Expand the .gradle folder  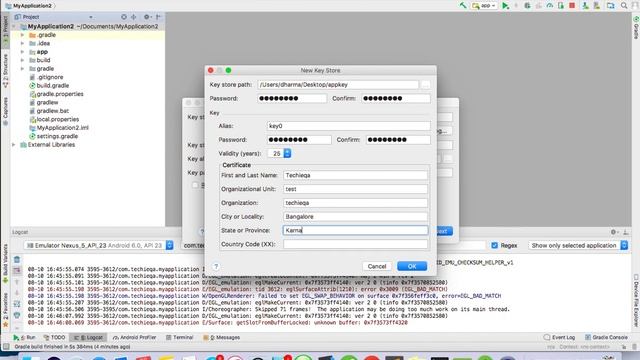click(22, 35)
